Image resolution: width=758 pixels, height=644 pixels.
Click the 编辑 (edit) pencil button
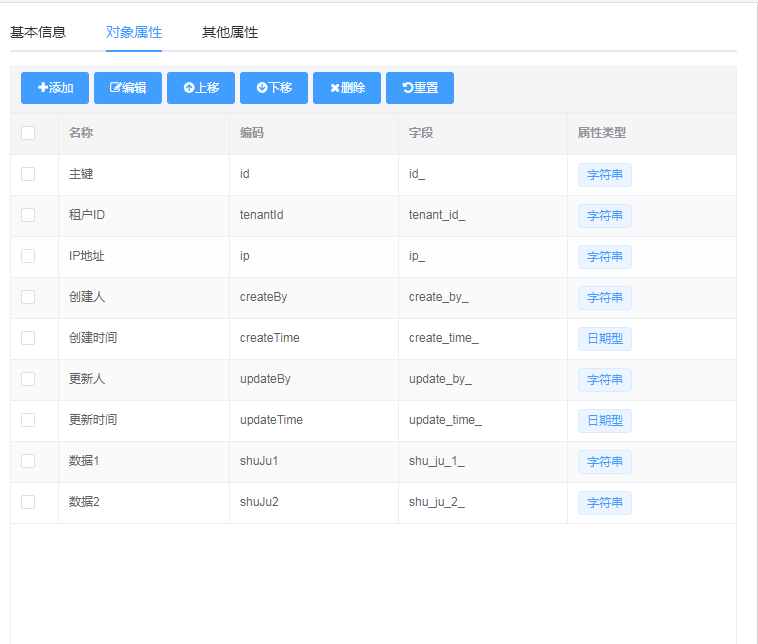[127, 88]
